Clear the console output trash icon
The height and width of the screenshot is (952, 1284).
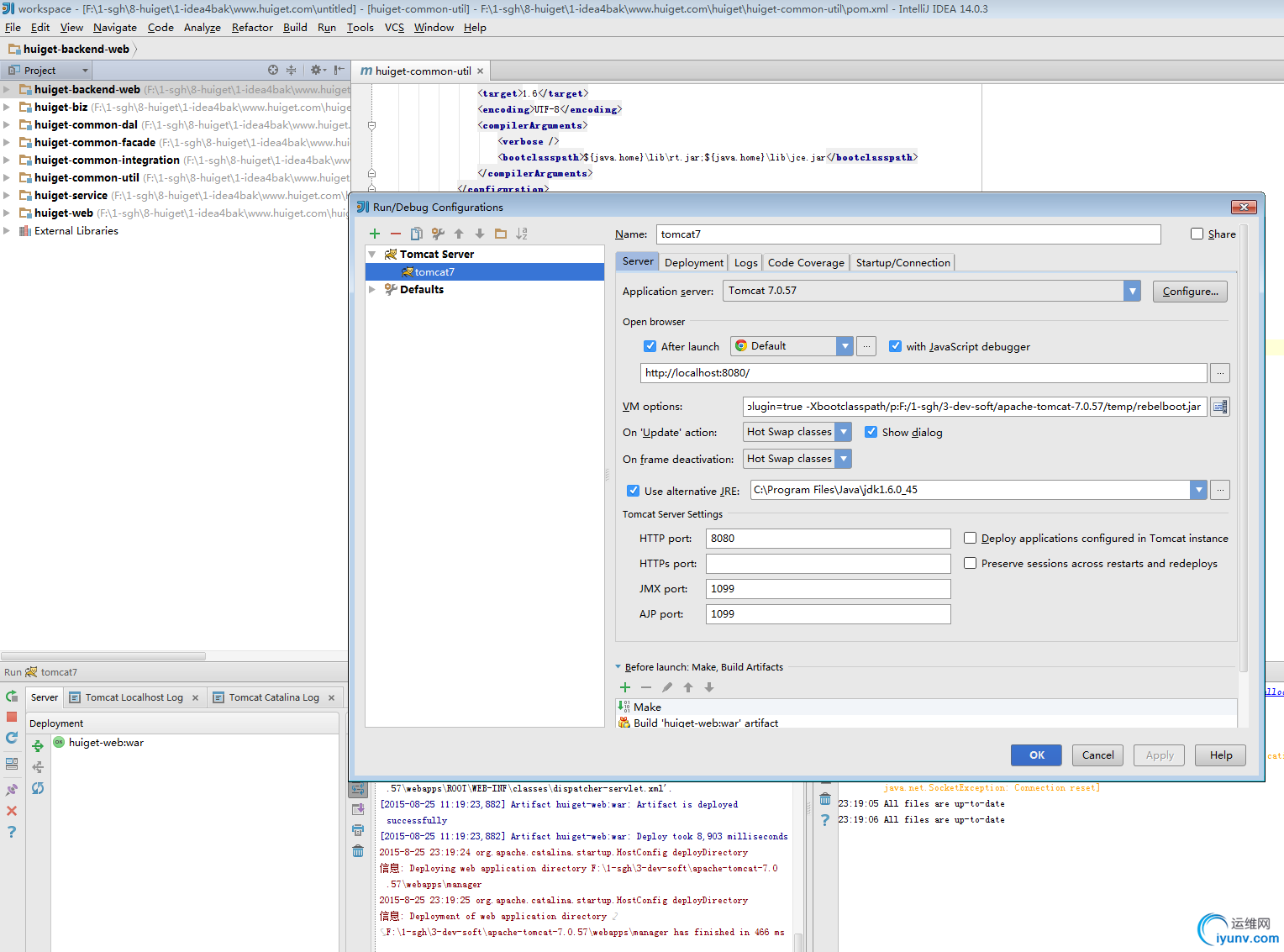(358, 851)
